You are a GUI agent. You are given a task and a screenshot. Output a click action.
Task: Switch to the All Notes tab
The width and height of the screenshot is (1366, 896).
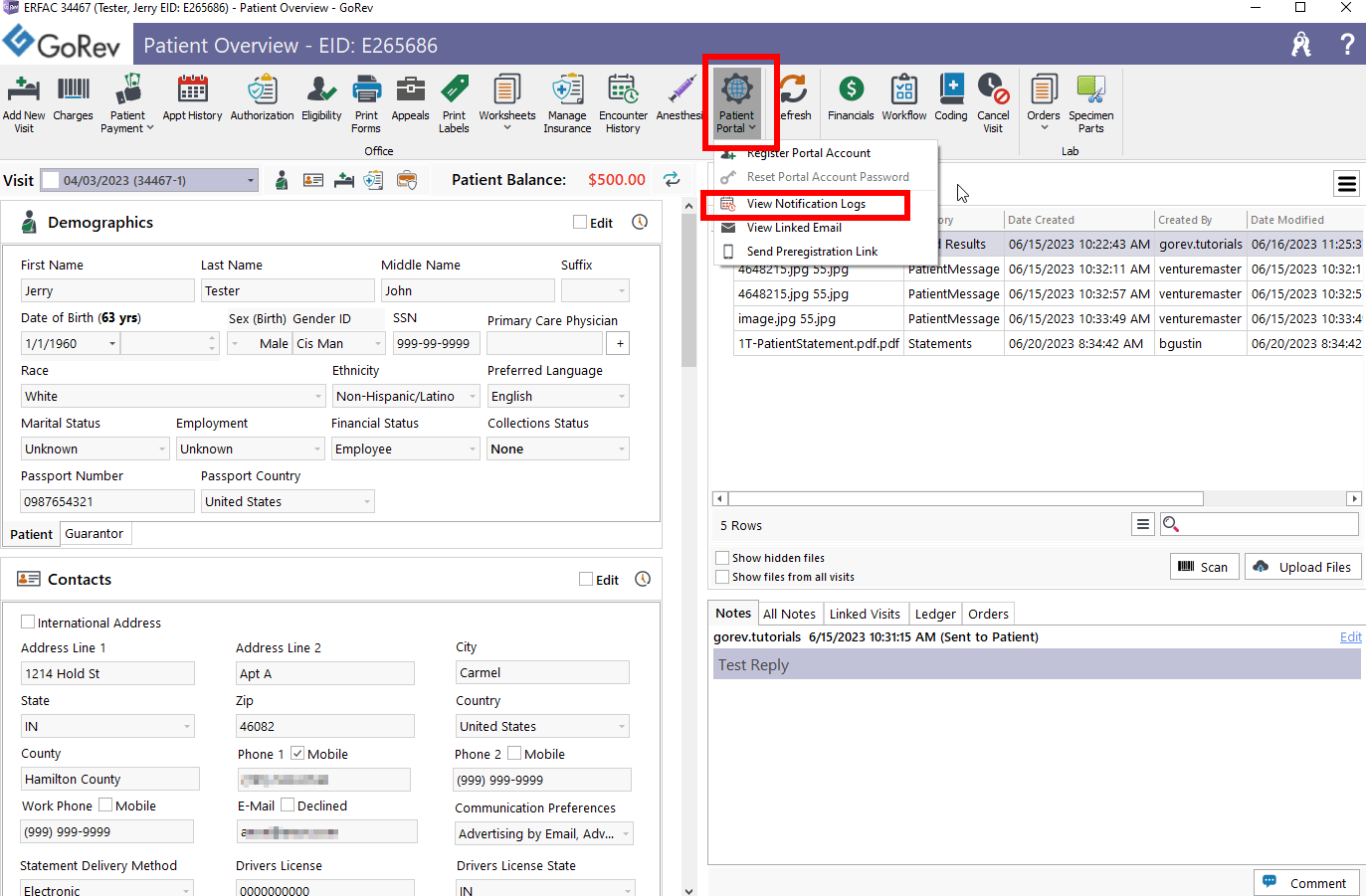point(789,614)
